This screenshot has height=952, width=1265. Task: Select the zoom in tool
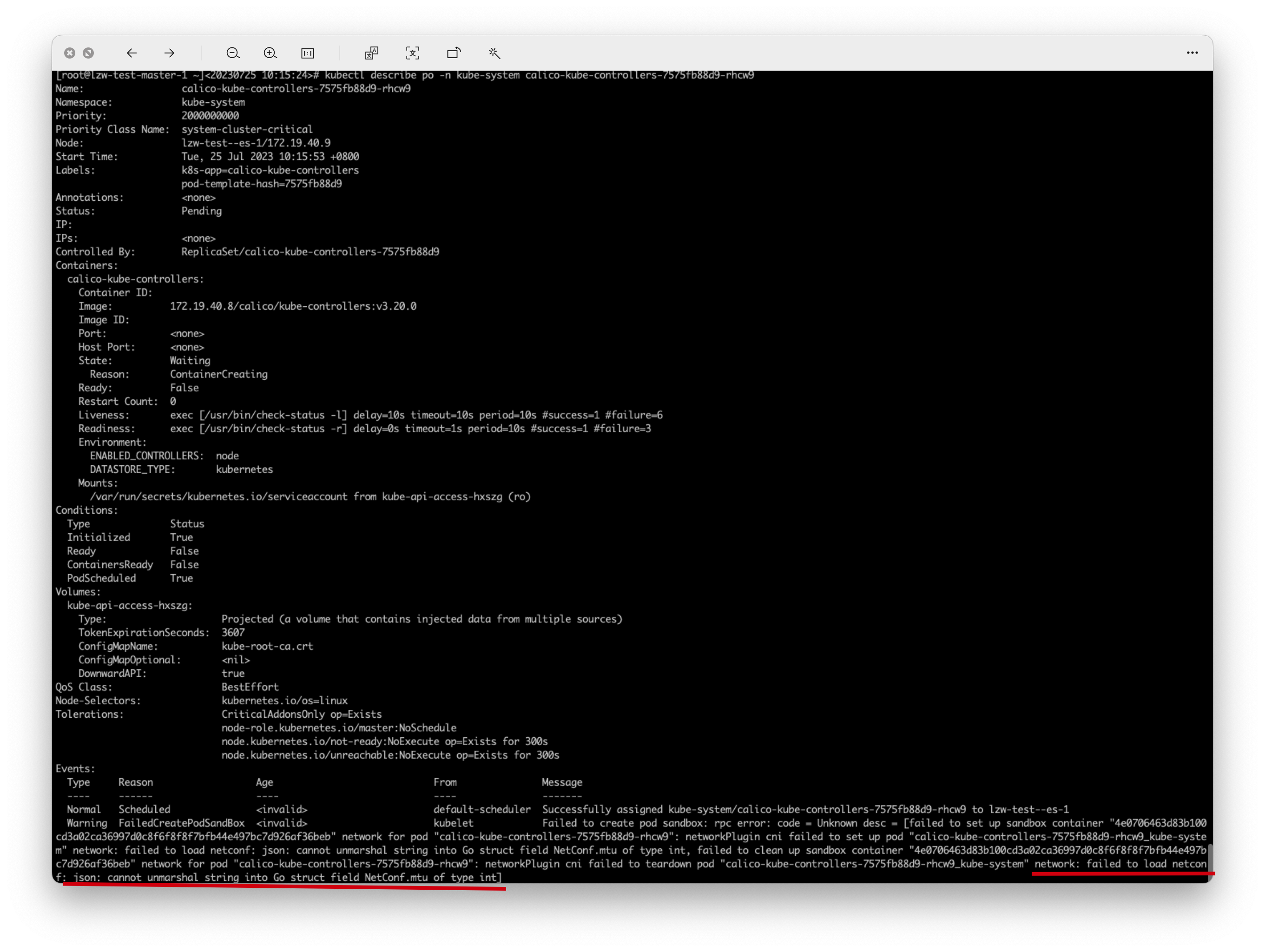pyautogui.click(x=270, y=53)
